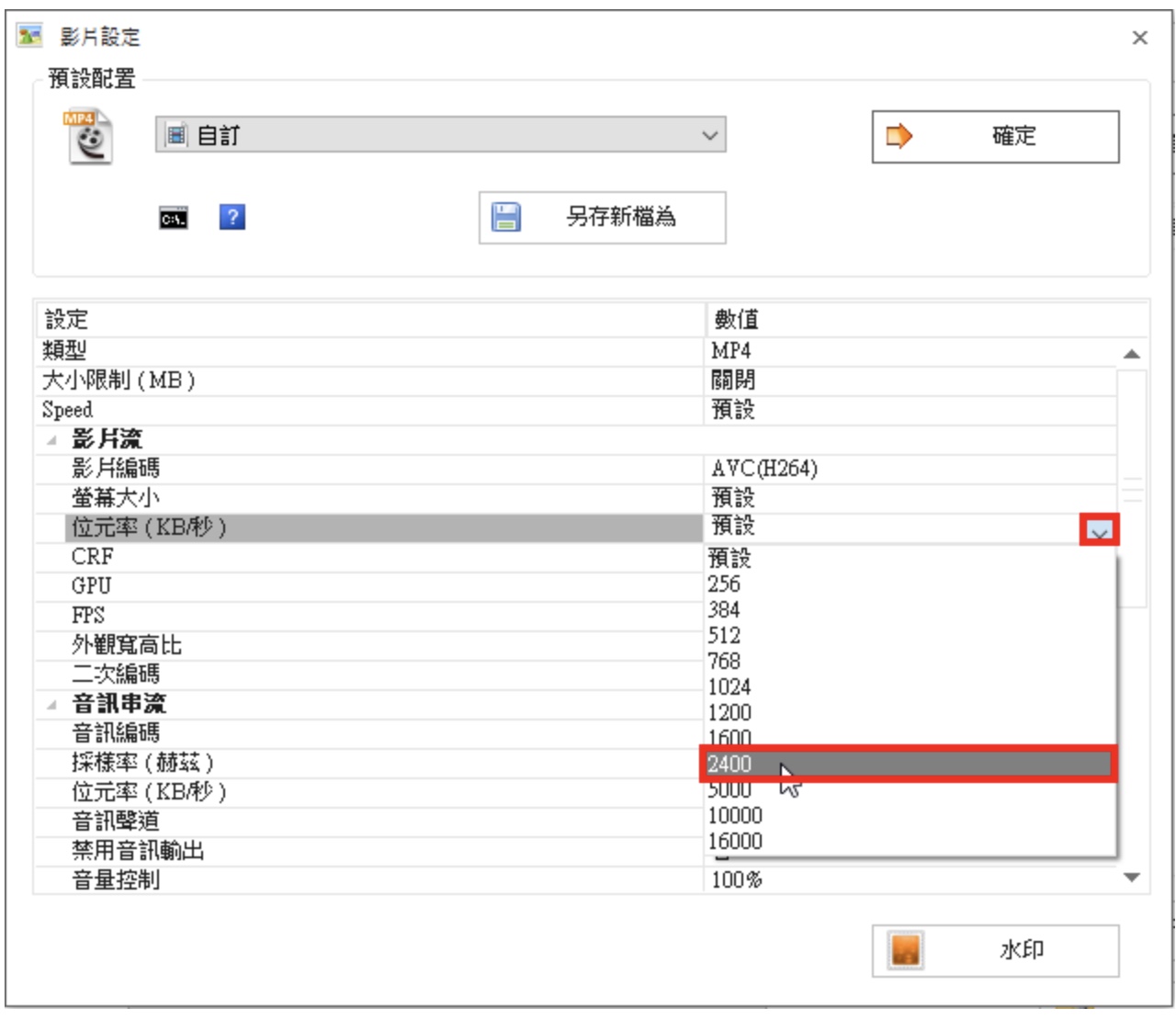Click the orange arrow icon on 確定

click(x=898, y=137)
